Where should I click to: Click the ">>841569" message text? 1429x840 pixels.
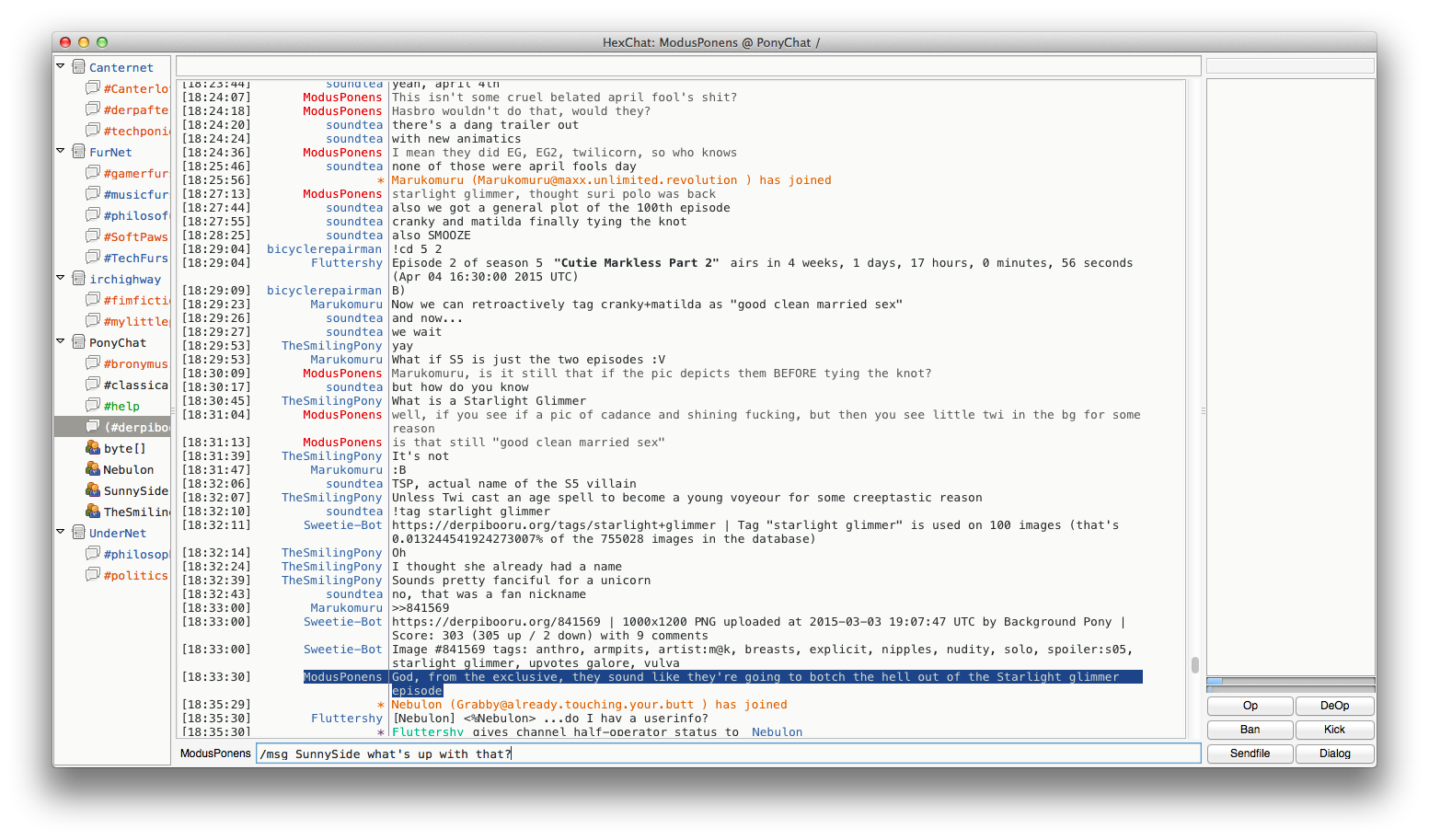421,608
